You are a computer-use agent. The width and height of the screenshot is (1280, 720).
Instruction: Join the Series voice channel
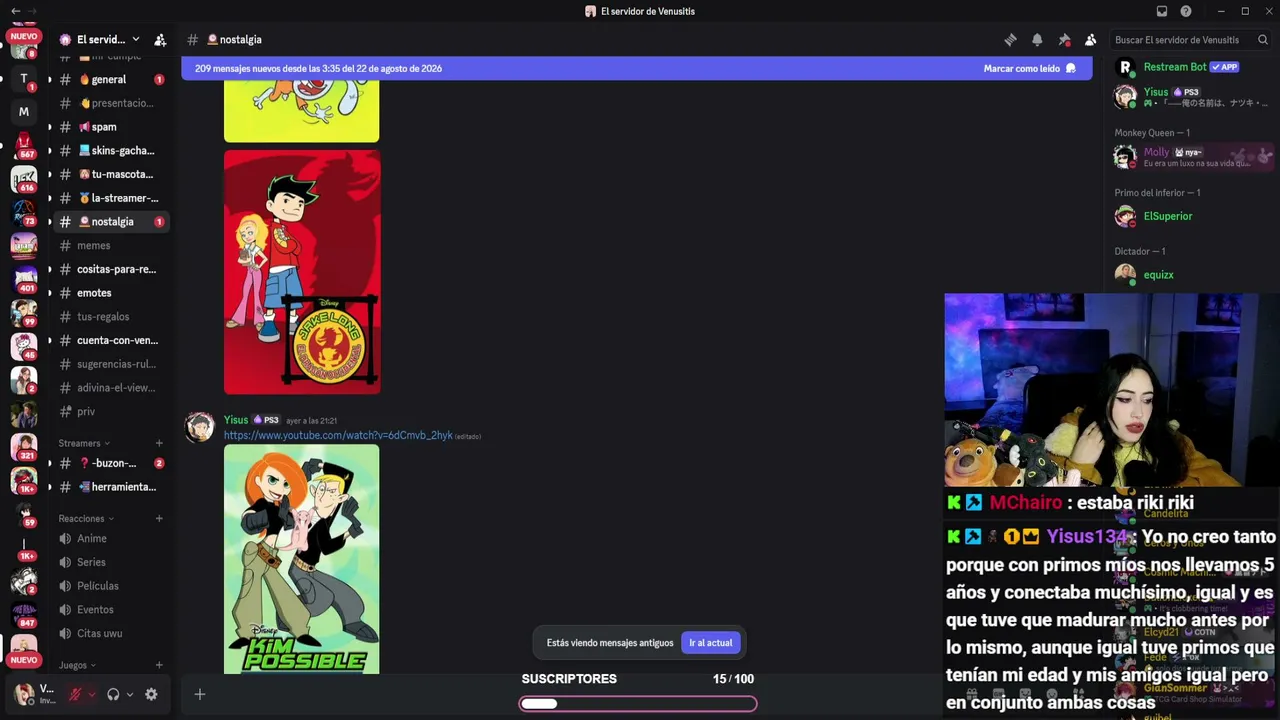(111, 562)
